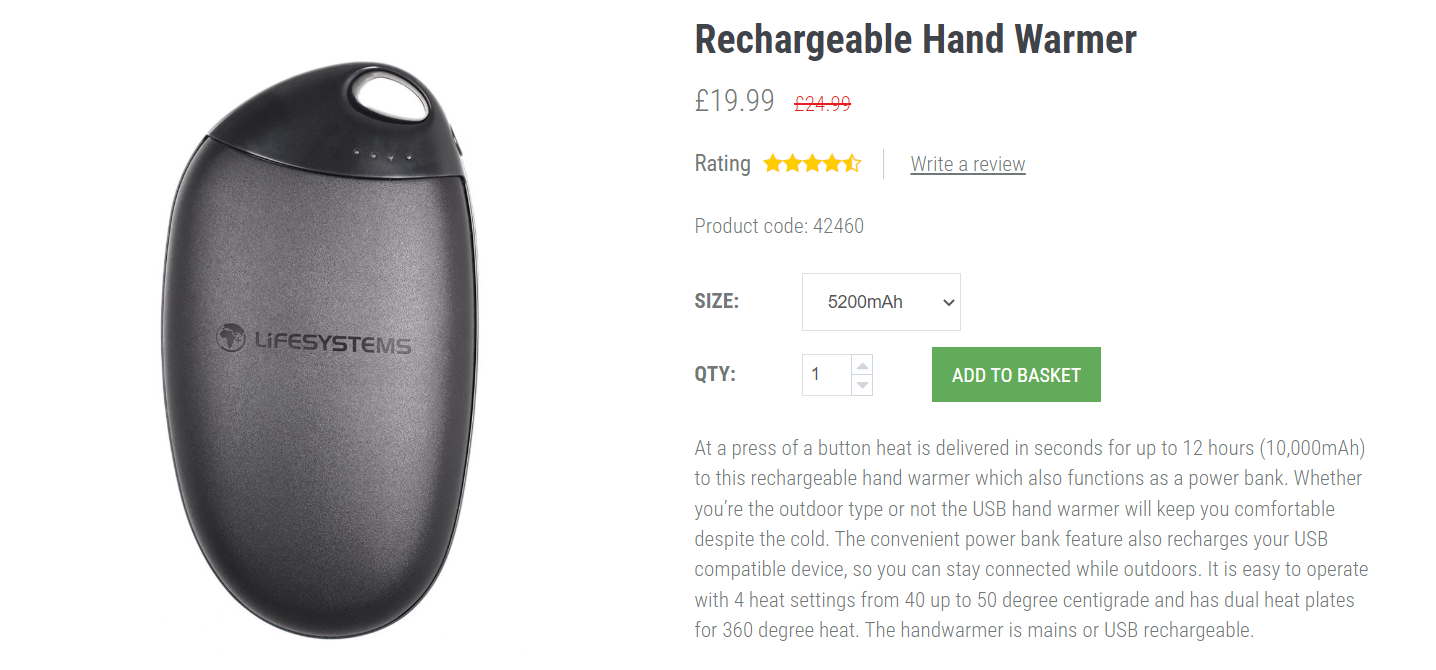The width and height of the screenshot is (1436, 670).
Task: Increase quantity with the up arrow
Action: tap(862, 365)
